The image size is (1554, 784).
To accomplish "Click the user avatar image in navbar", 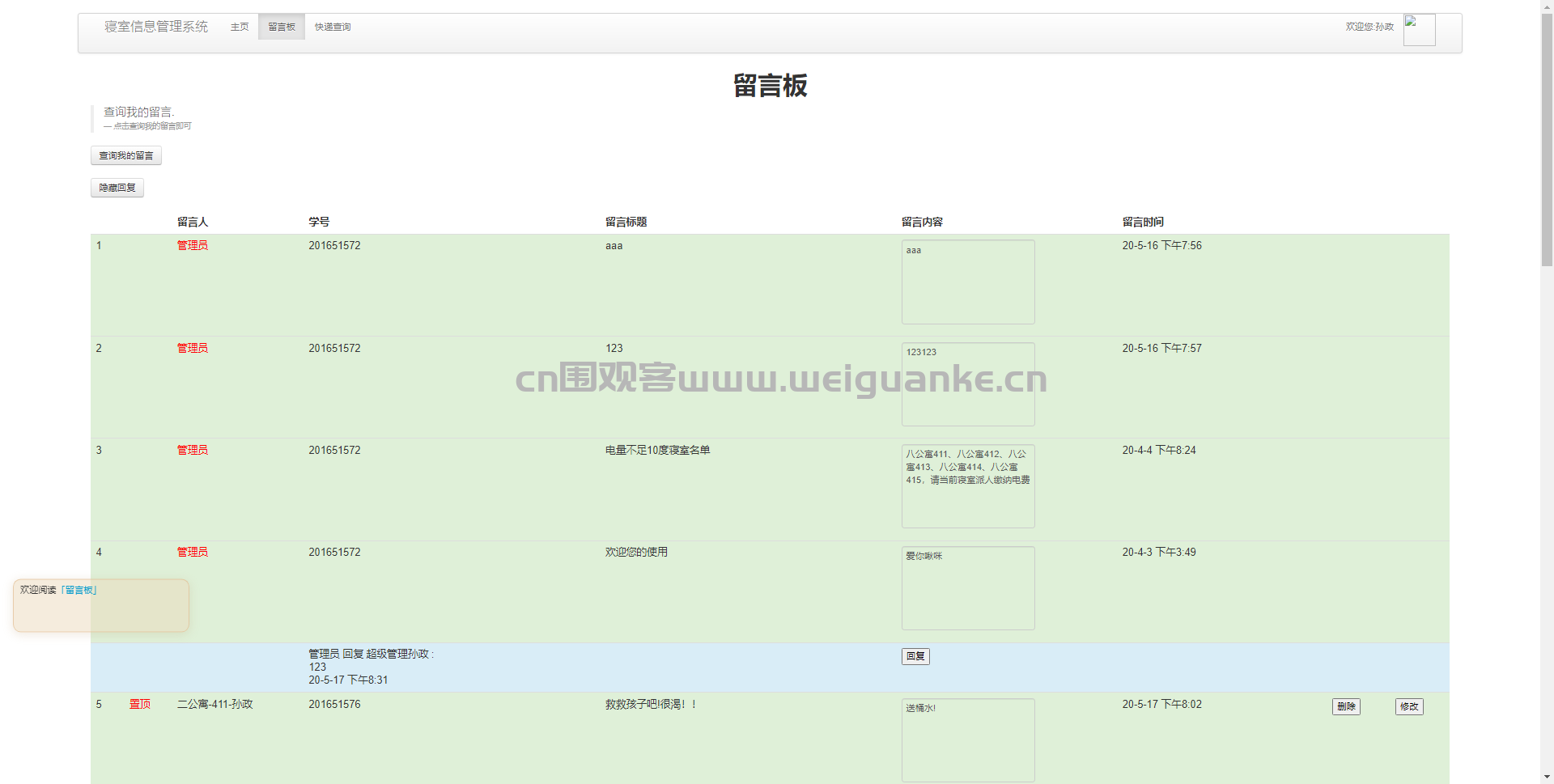I will 1419,30.
